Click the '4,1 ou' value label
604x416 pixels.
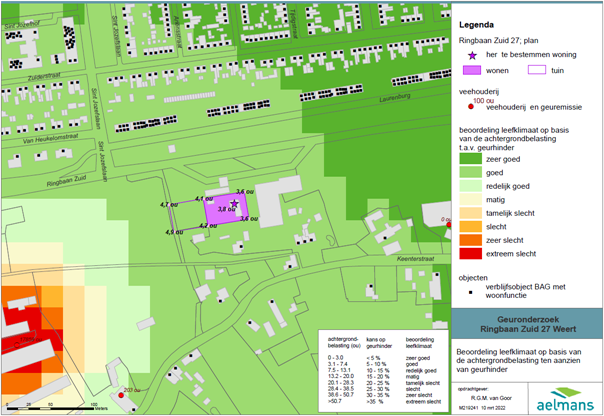click(x=204, y=199)
